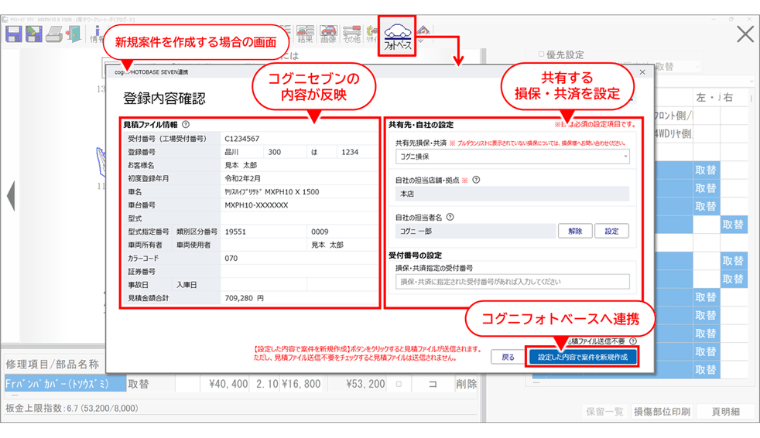
Task: Click the リサイクル parts toolbar icon
Action: (x=372, y=34)
